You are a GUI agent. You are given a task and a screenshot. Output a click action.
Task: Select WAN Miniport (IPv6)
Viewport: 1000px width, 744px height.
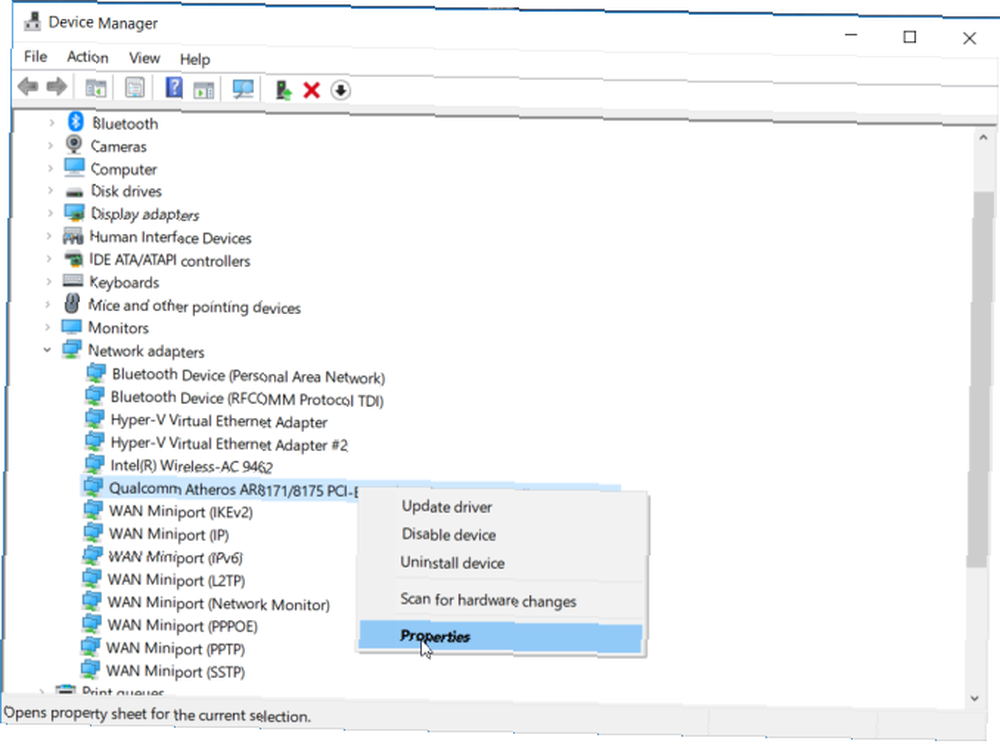175,557
